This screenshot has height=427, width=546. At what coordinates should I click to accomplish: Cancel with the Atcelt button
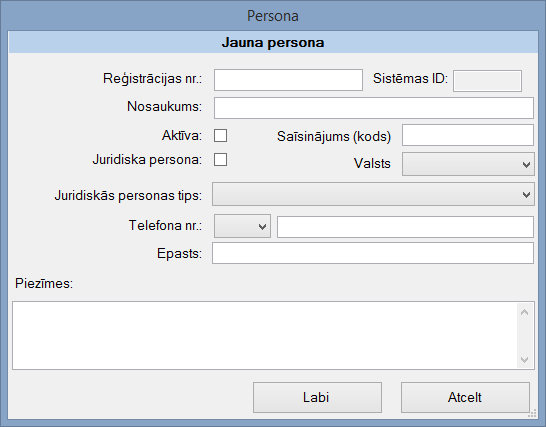click(x=465, y=397)
